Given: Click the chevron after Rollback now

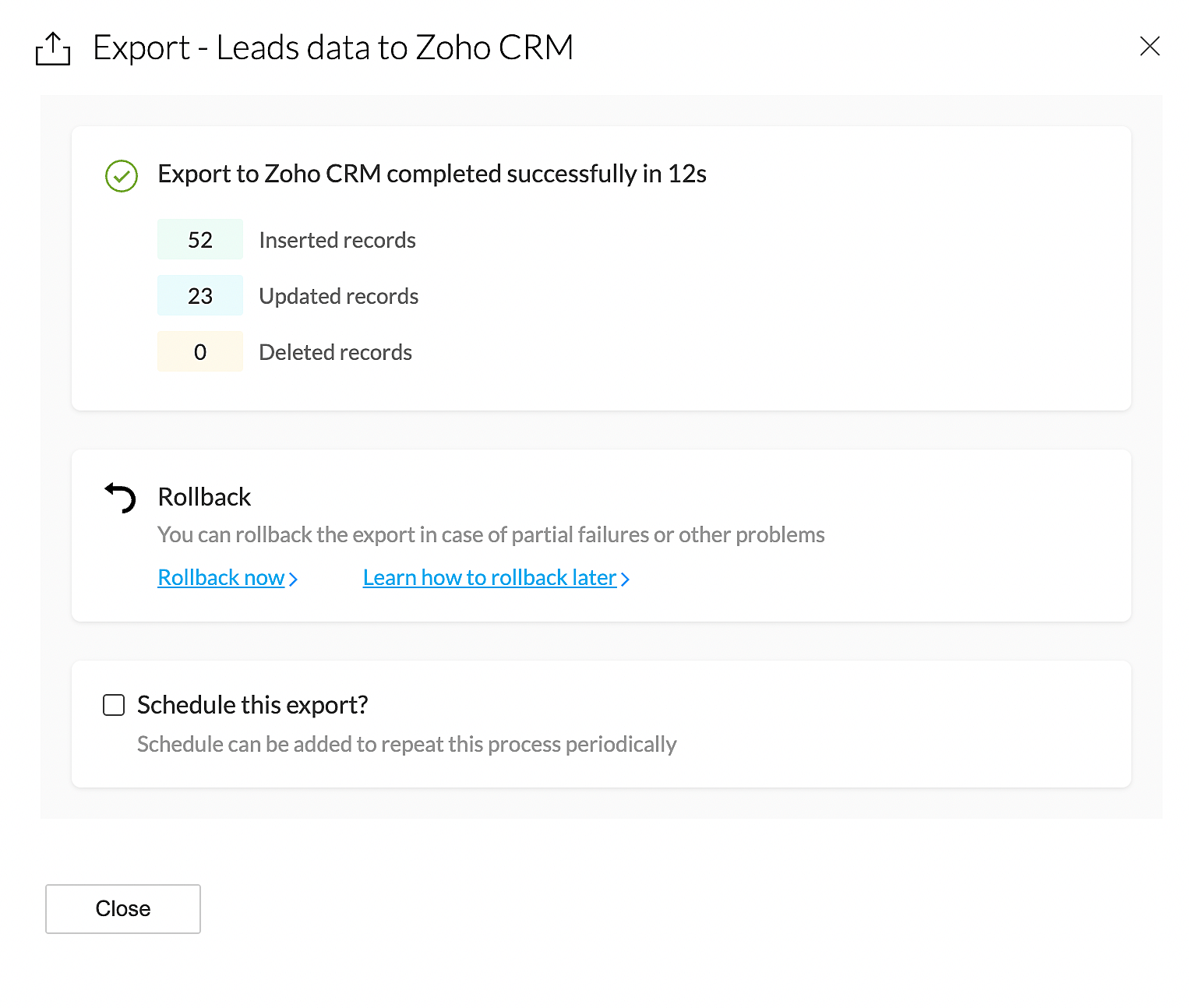Looking at the screenshot, I should pyautogui.click(x=294, y=580).
